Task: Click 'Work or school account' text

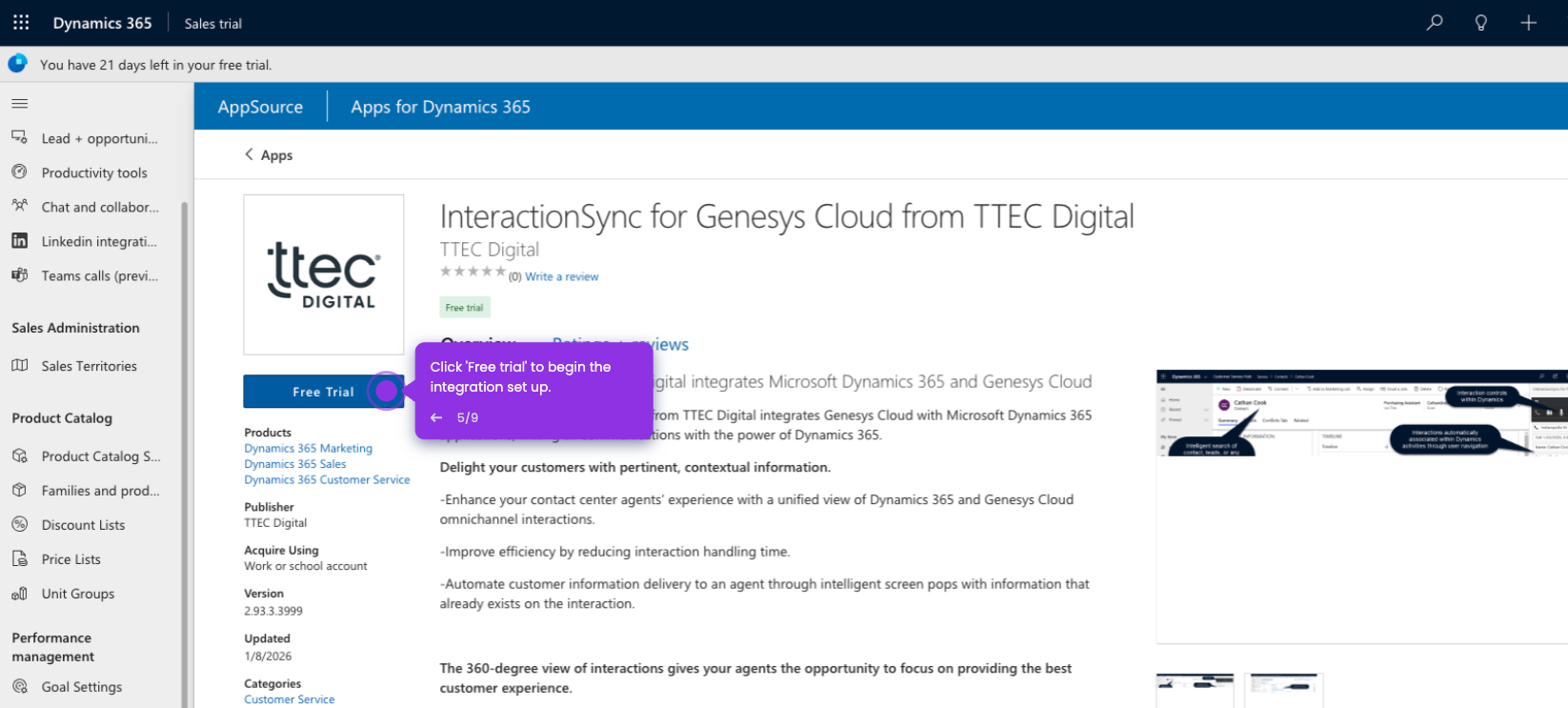Action: pyautogui.click(x=306, y=566)
